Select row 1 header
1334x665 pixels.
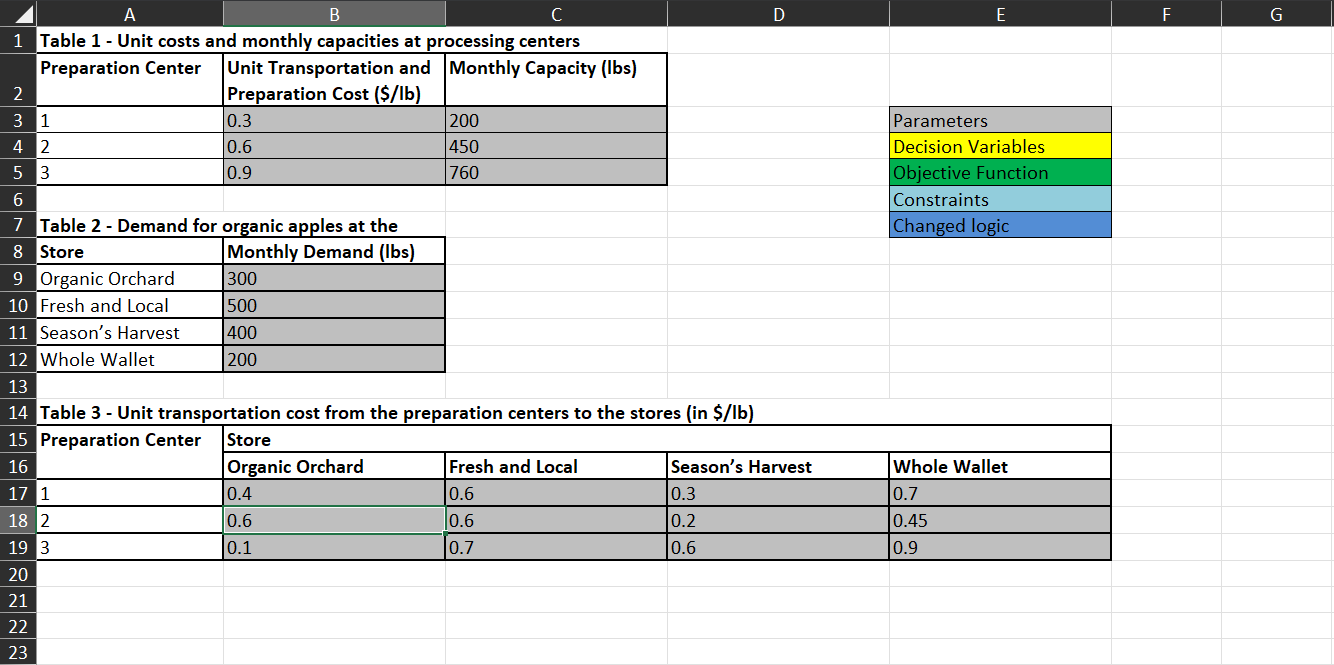tap(18, 41)
